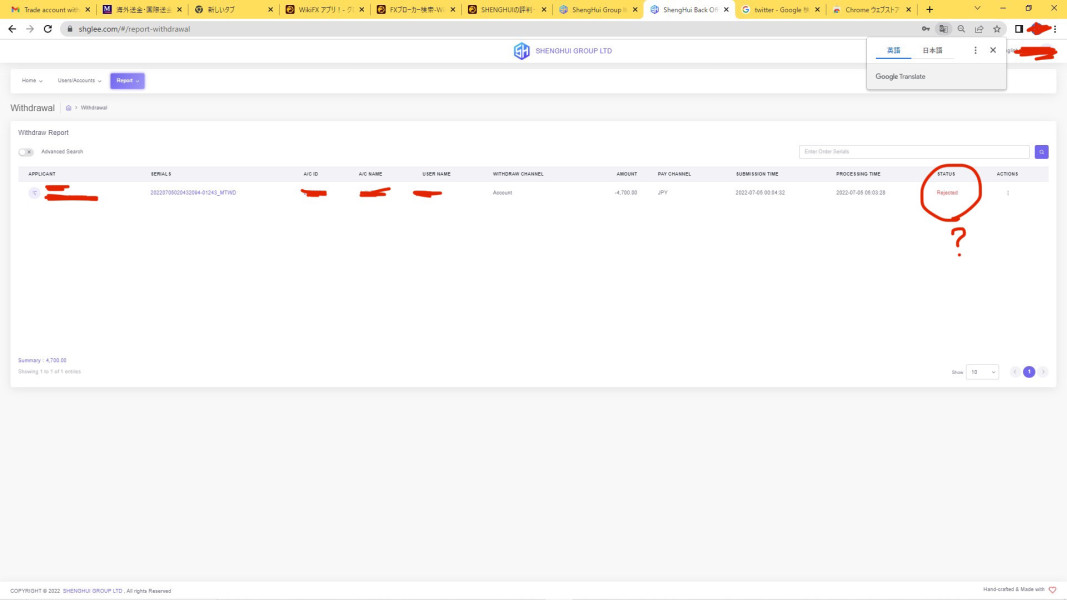
Task: Click the -4,700.00 amount cell
Action: 626,193
